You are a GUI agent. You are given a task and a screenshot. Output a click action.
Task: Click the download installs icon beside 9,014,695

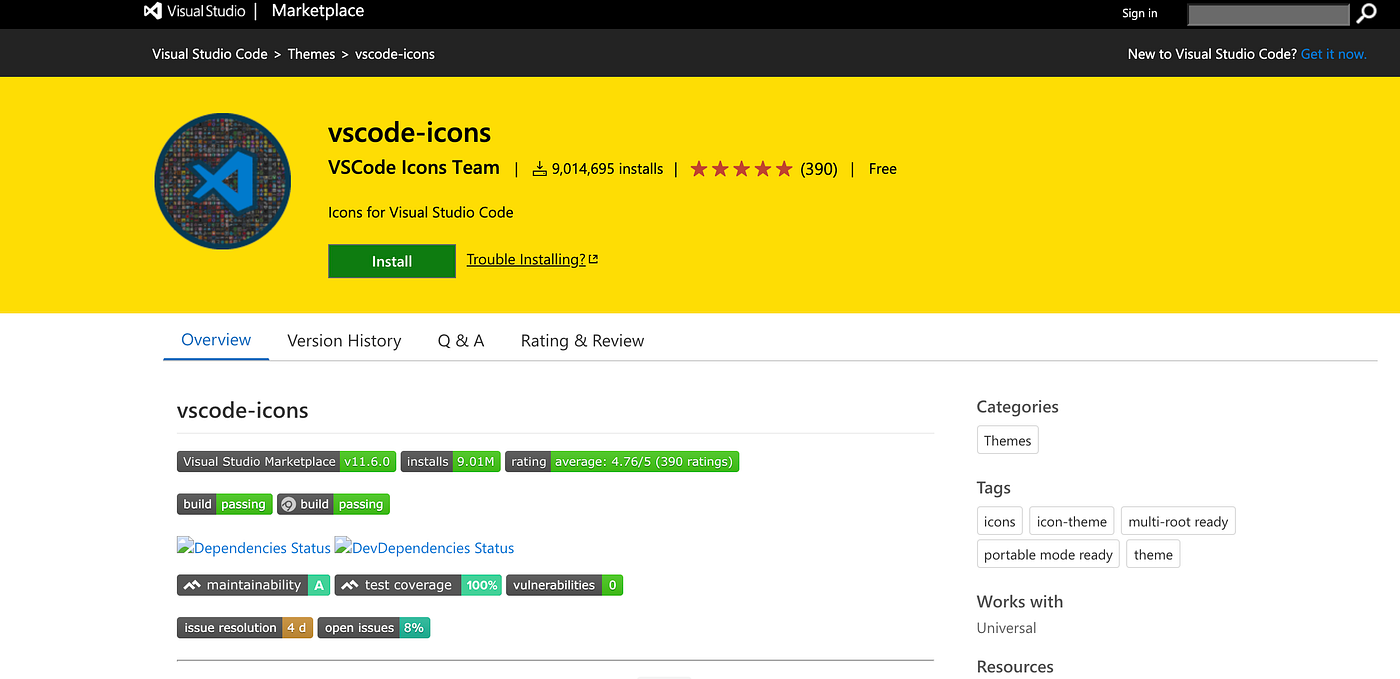coord(538,168)
